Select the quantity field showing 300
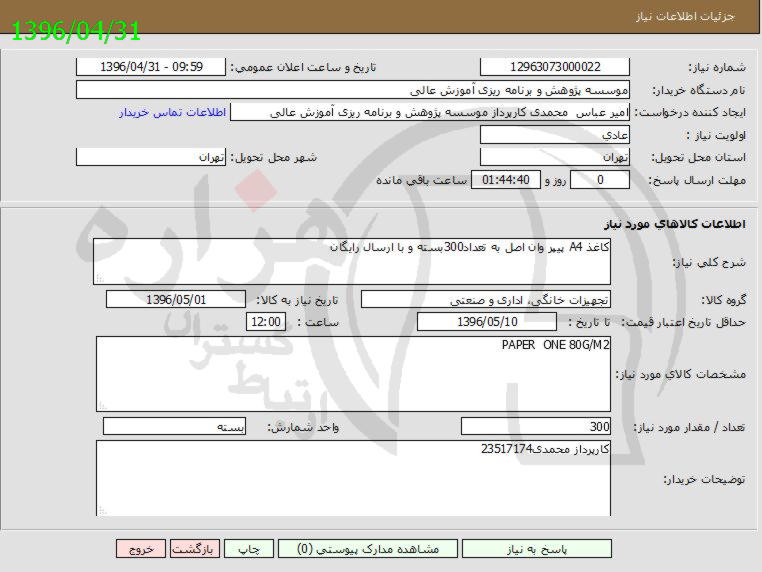 536,427
